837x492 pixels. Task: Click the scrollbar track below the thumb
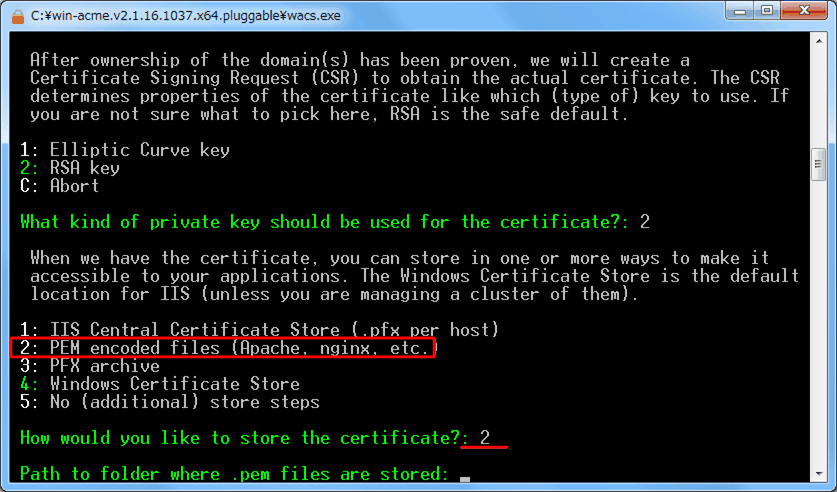click(819, 323)
